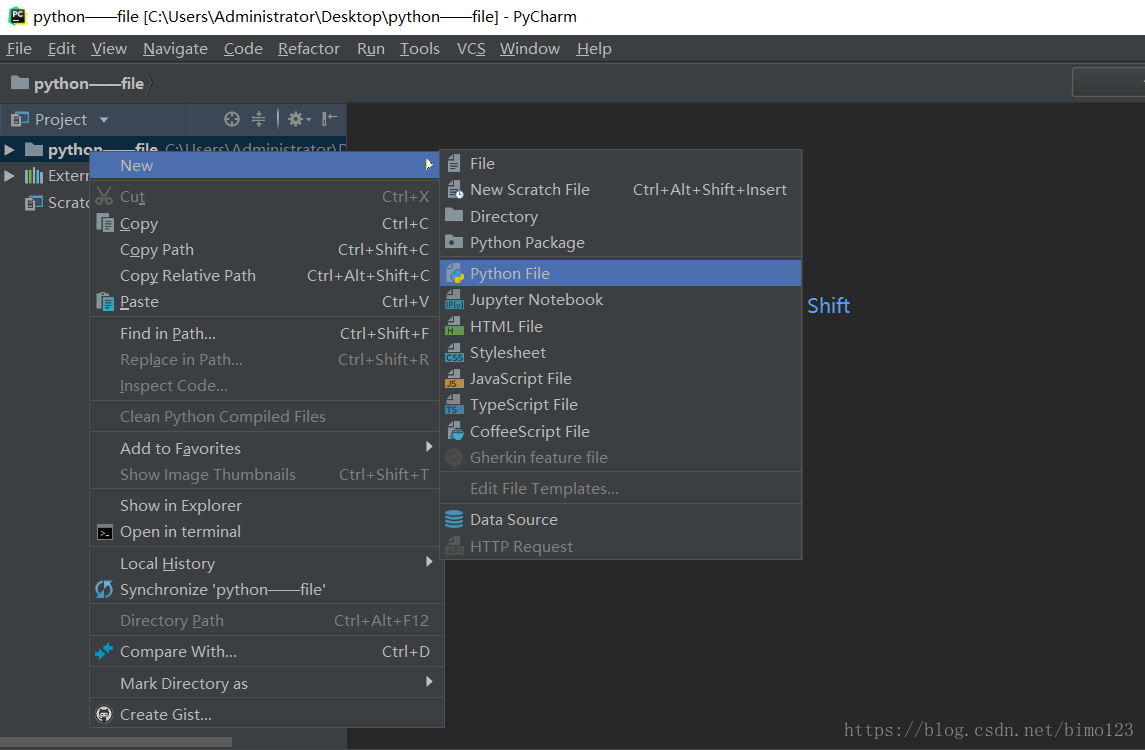Open the New submenu entry
The image size is (1145, 750).
(x=264, y=165)
